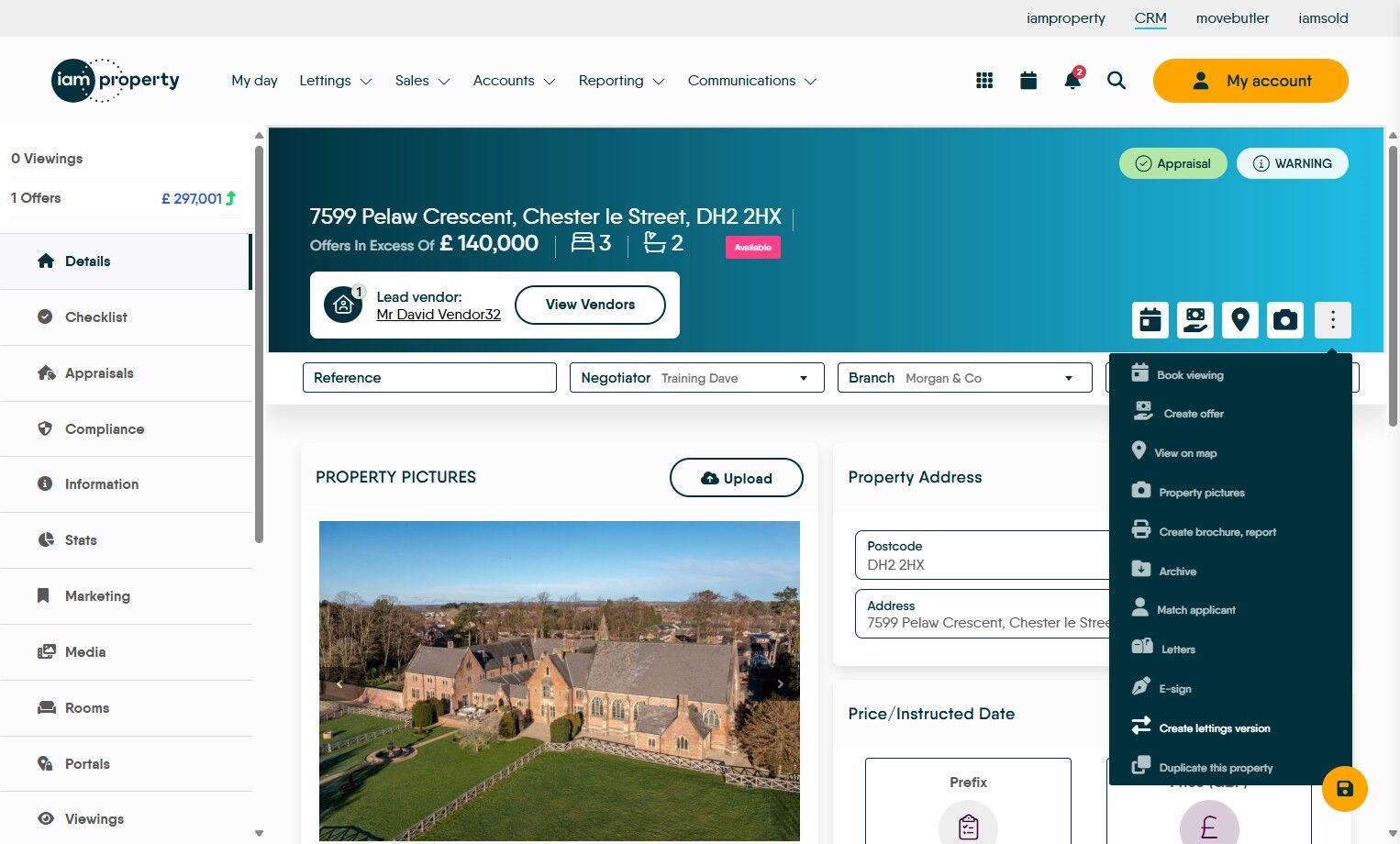This screenshot has height=844, width=1400.
Task: Expand the Negotiator dropdown
Action: [x=697, y=378]
